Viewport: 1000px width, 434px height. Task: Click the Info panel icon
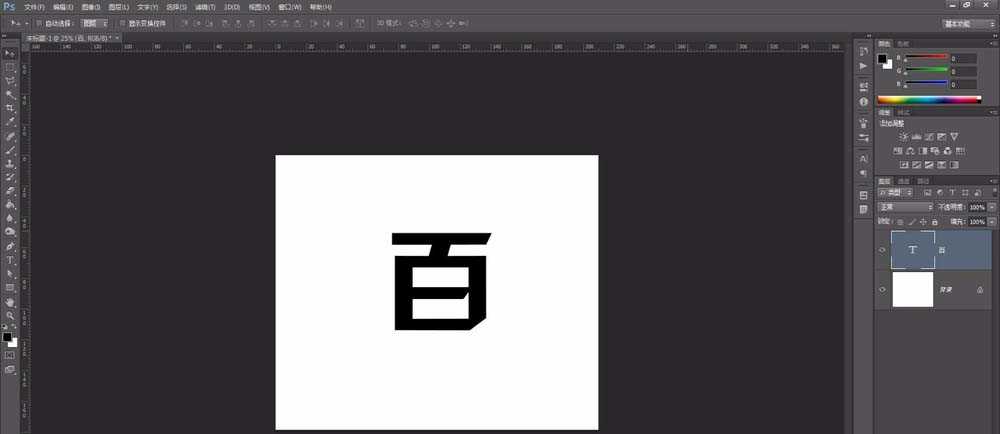click(x=863, y=102)
